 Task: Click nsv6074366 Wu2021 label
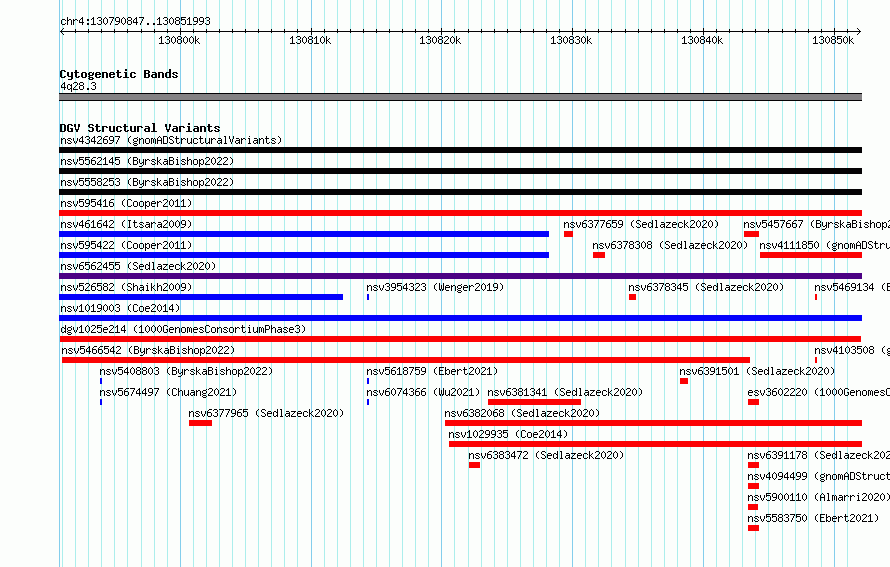click(423, 392)
